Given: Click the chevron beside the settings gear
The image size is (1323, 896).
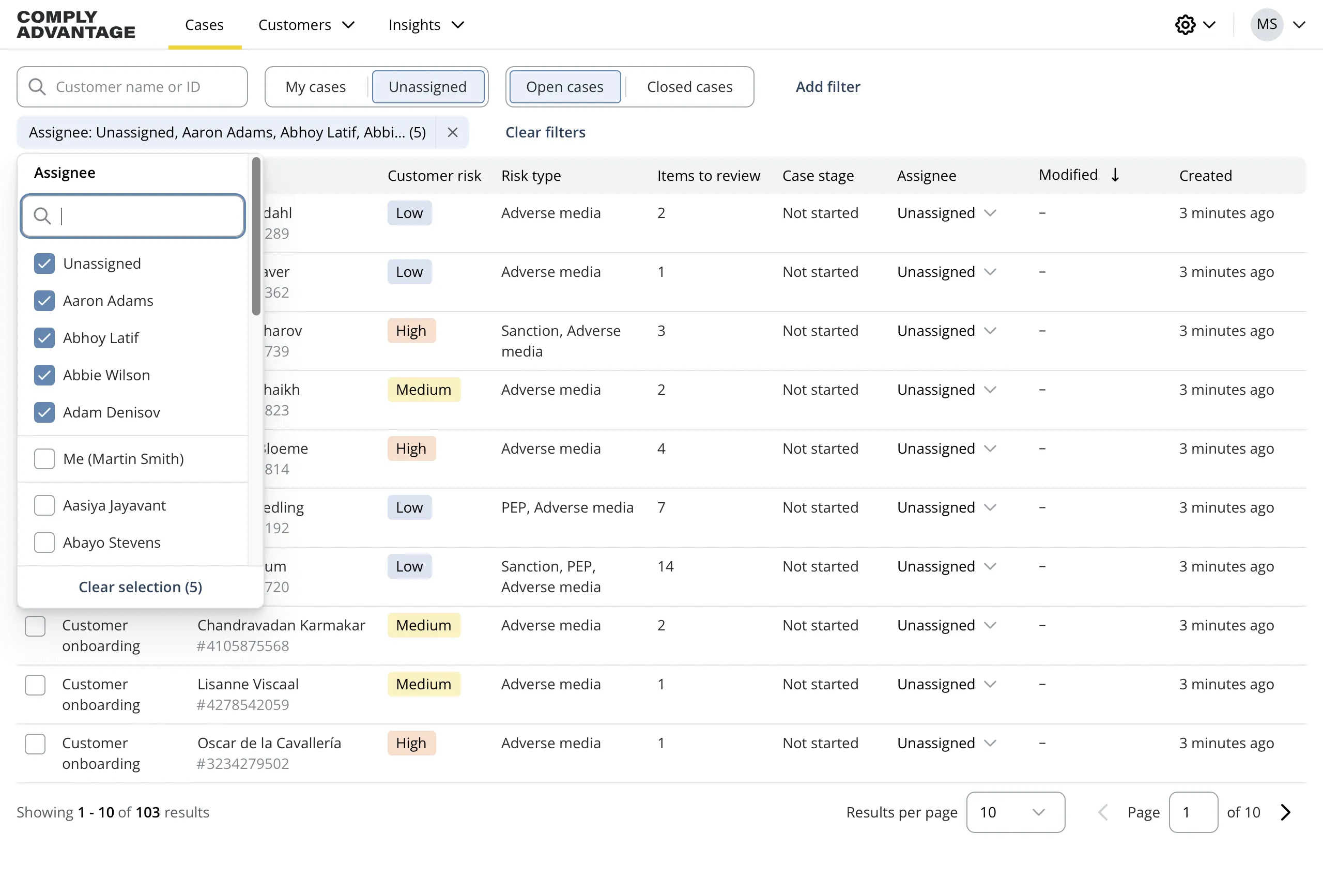Looking at the screenshot, I should (x=1210, y=24).
